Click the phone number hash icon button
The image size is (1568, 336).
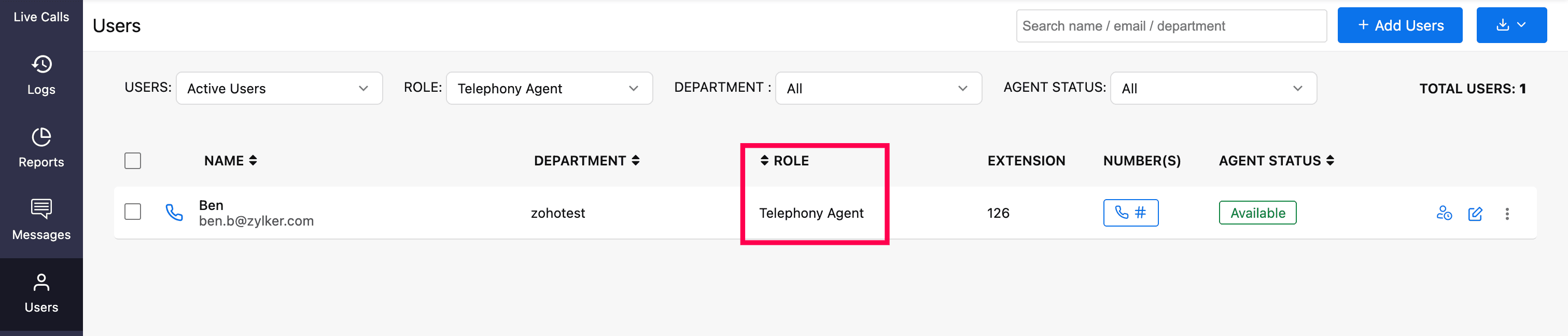[1130, 213]
